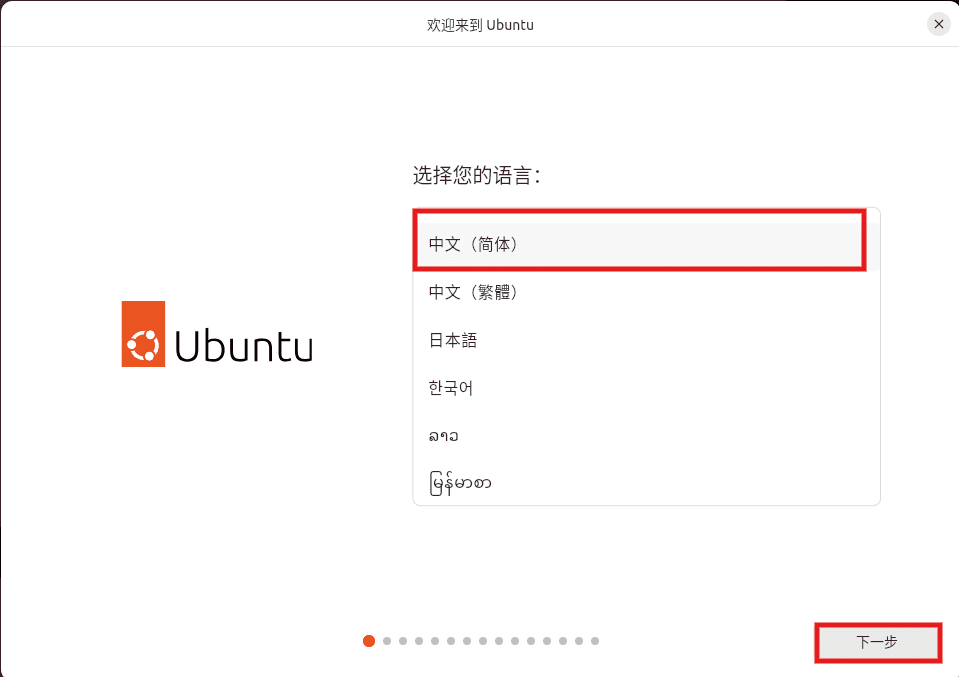Screen dimensions: 959x677
Task: Select 中文（繁體）language option
Action: pos(646,292)
